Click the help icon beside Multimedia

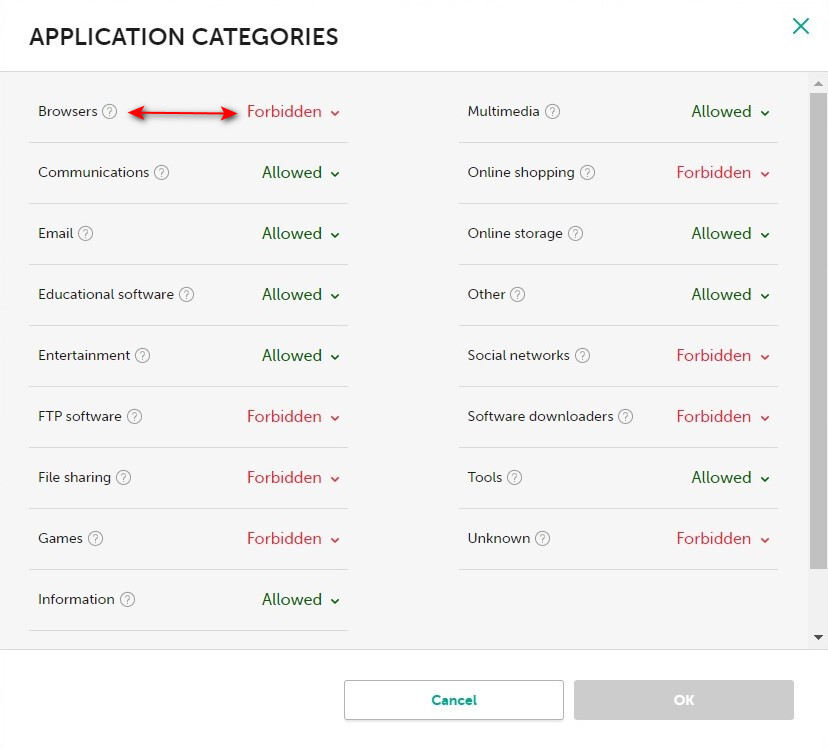552,112
